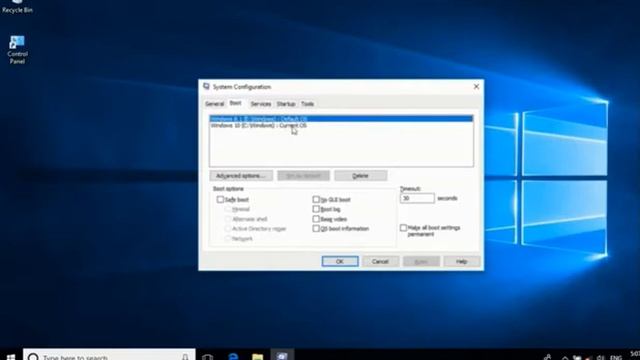Click the Timeout seconds input field
Image resolution: width=640 pixels, height=360 pixels.
[417, 198]
